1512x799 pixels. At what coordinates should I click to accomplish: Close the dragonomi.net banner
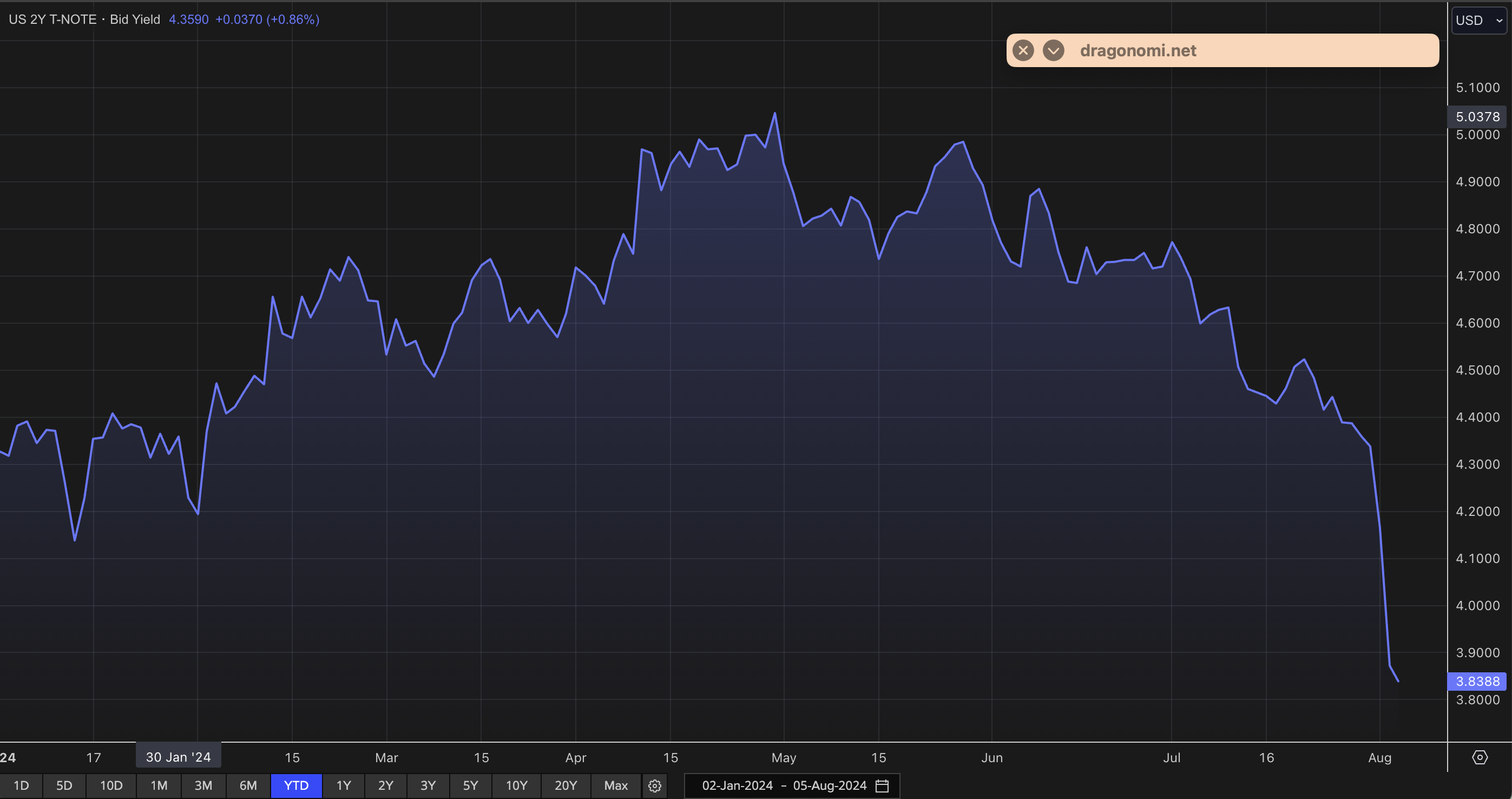pyautogui.click(x=1023, y=50)
